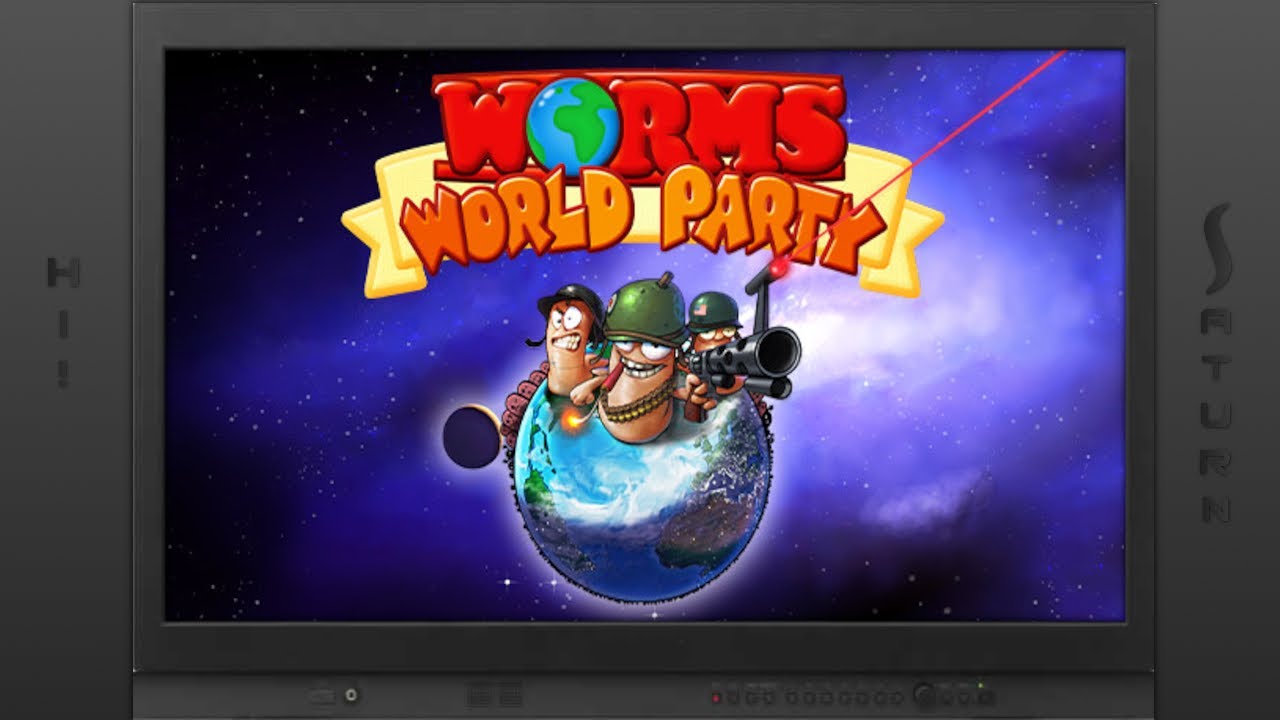1280x720 pixels.
Task: Click the round jack port on monitor base
Action: (350, 694)
